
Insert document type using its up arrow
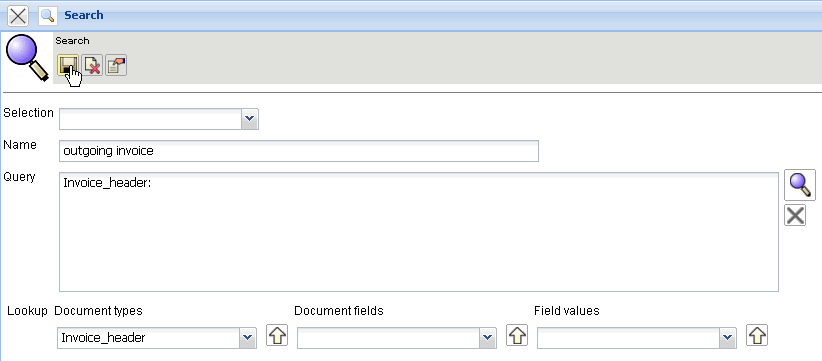point(277,335)
